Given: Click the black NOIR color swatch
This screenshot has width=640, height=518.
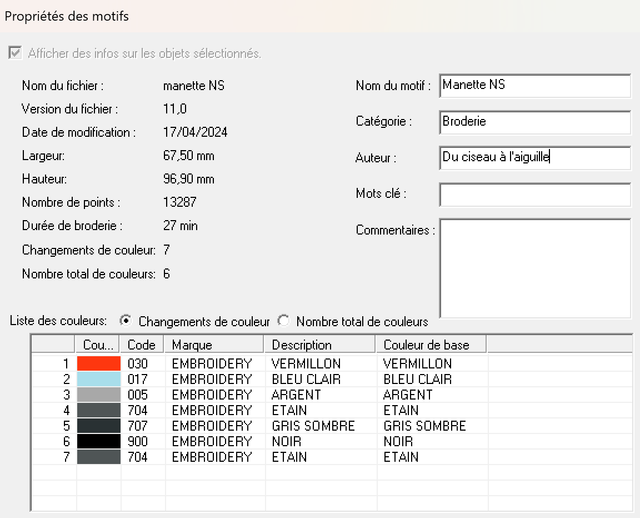Looking at the screenshot, I should pyautogui.click(x=98, y=441).
